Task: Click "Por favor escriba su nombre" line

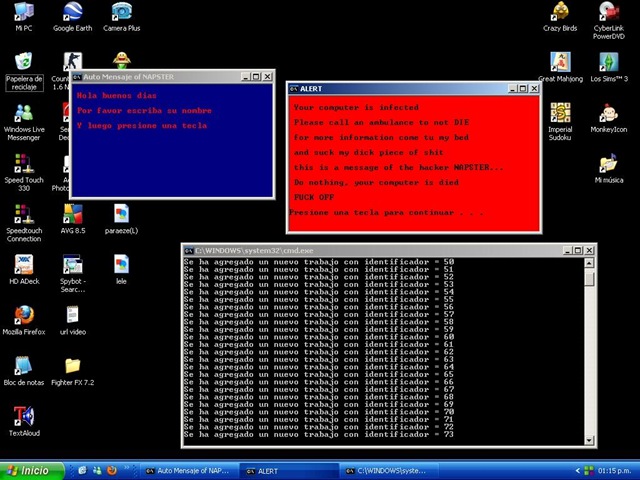Action: (144, 111)
